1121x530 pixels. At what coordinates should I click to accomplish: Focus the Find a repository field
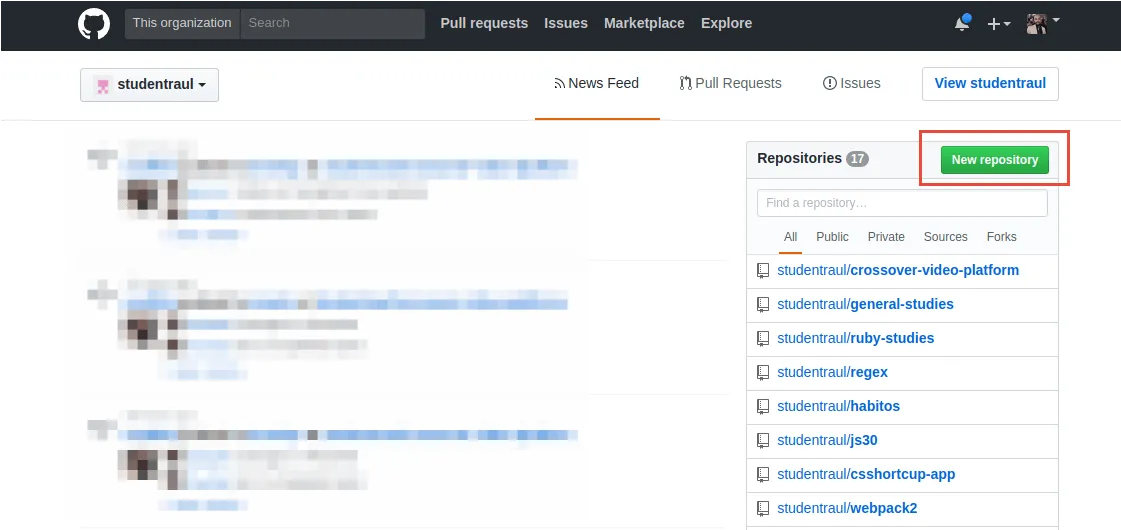[x=902, y=203]
